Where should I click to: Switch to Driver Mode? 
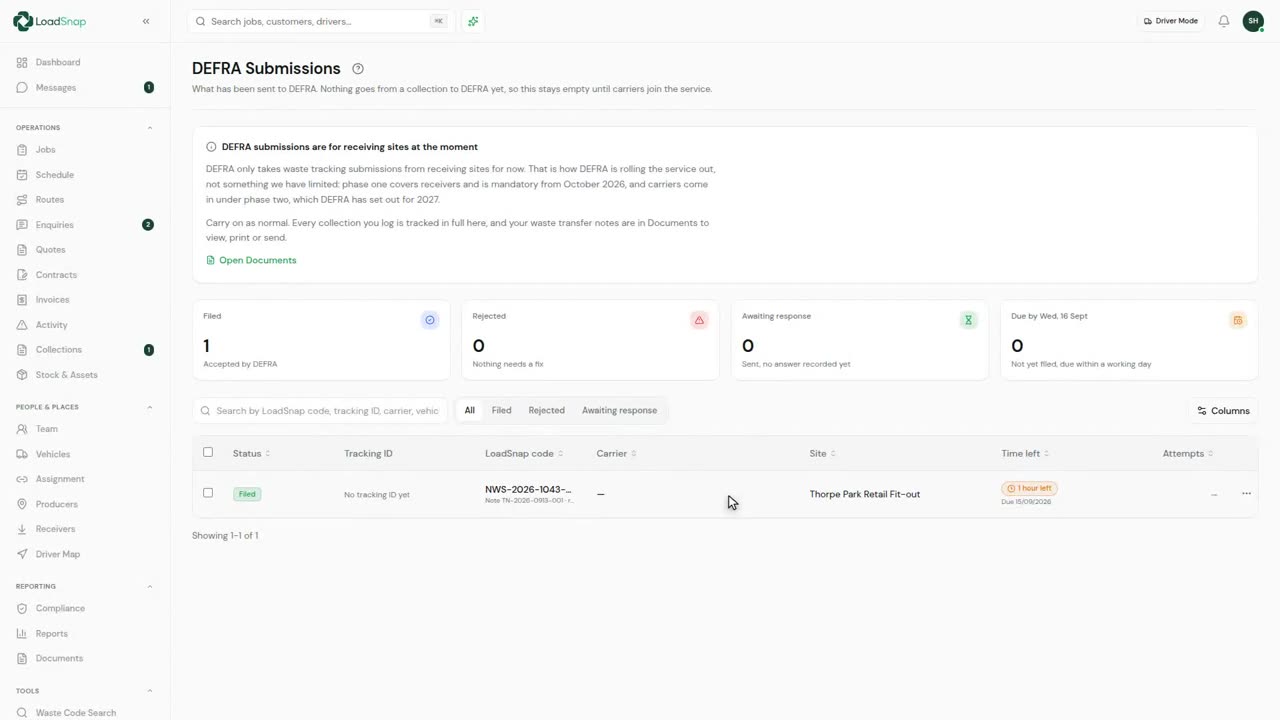click(1170, 21)
